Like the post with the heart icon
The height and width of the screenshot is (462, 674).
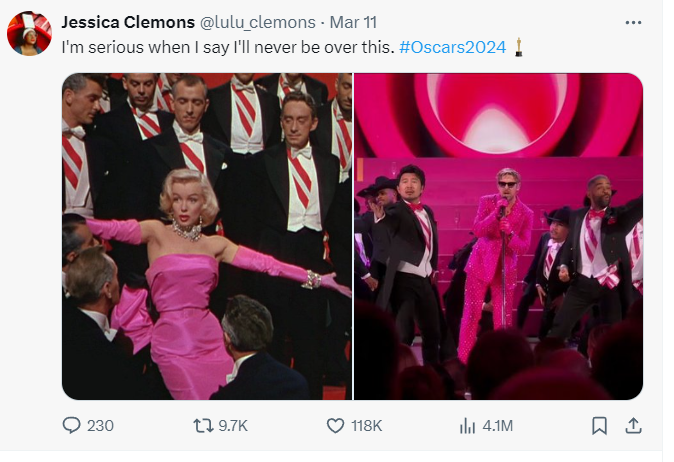(336, 426)
